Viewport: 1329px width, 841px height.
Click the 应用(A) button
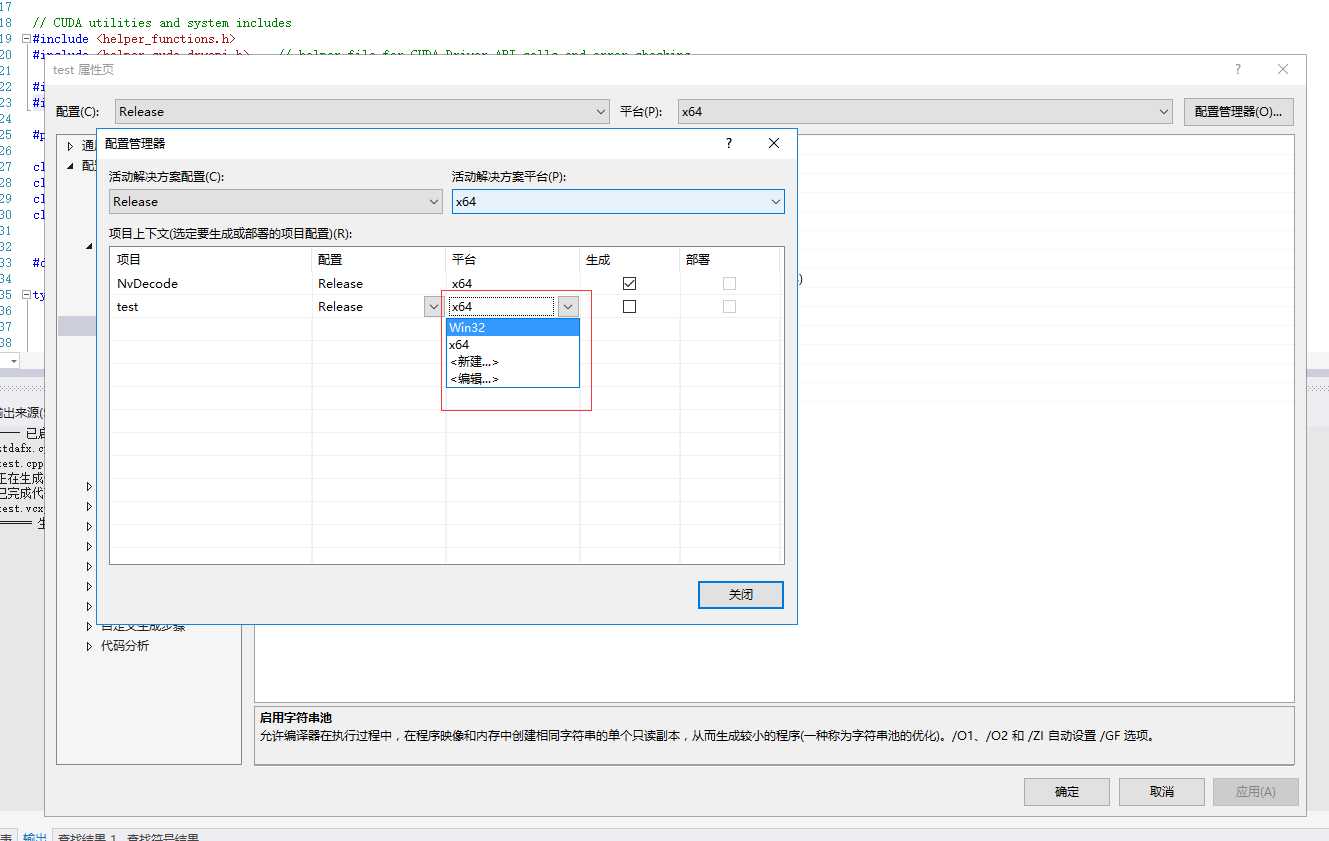pos(1255,791)
